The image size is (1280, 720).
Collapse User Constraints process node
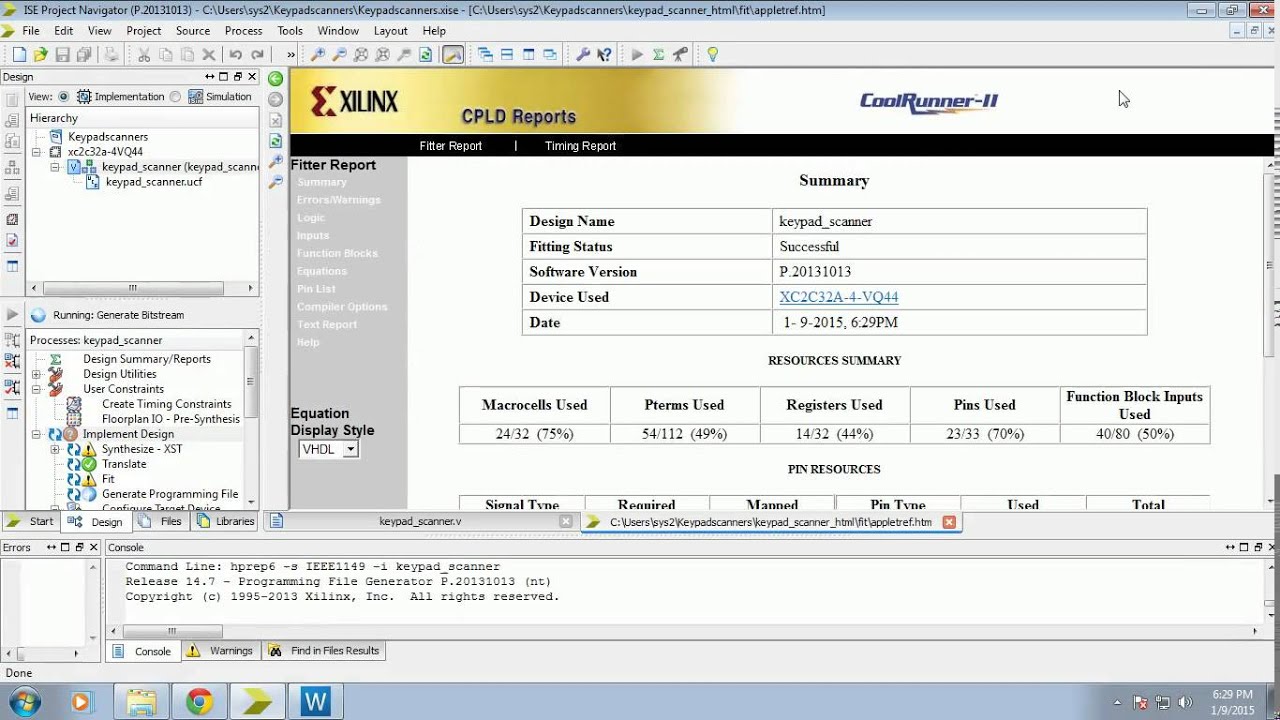(x=36, y=389)
